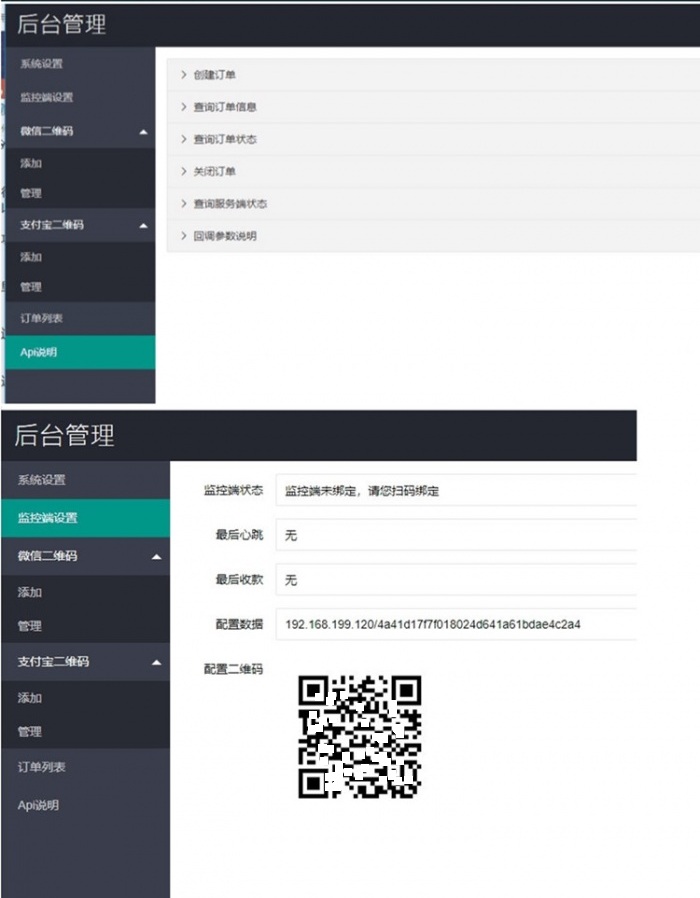Expand the 创建订单 chevron icon
Screen dimensions: 700x898
click(x=183, y=74)
